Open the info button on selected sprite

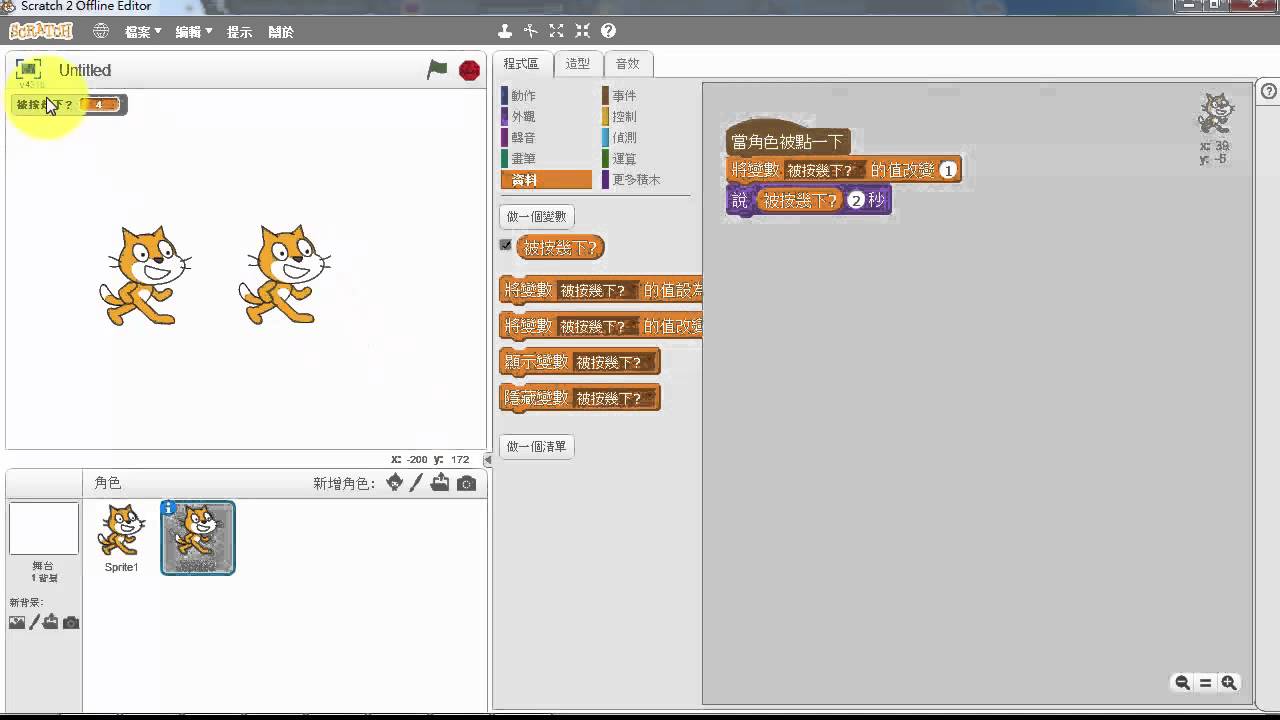[x=168, y=508]
